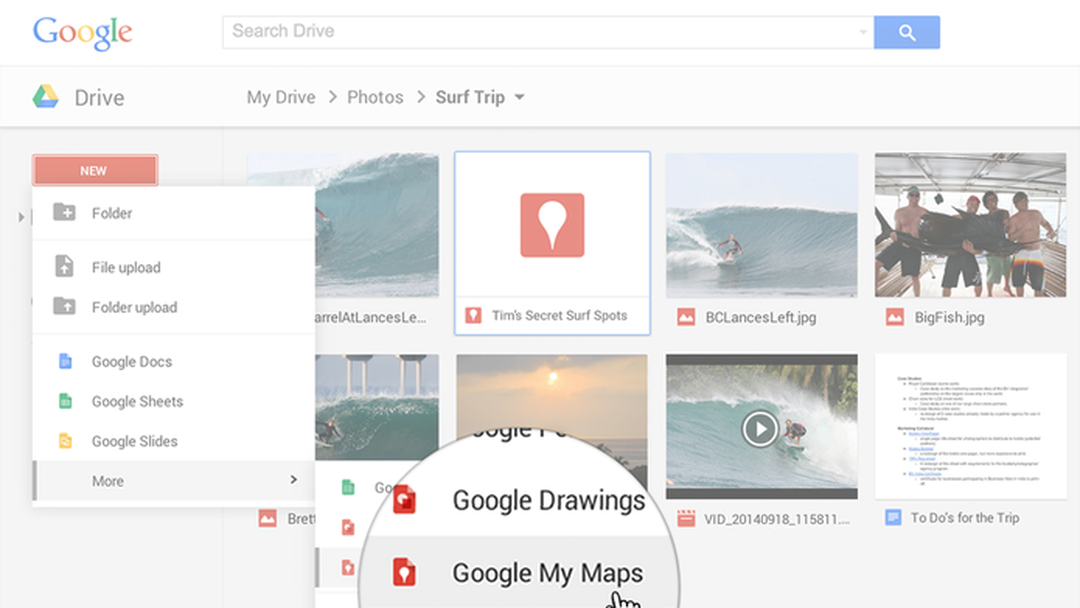
Task: Click the Folder upload icon
Action: coord(62,307)
